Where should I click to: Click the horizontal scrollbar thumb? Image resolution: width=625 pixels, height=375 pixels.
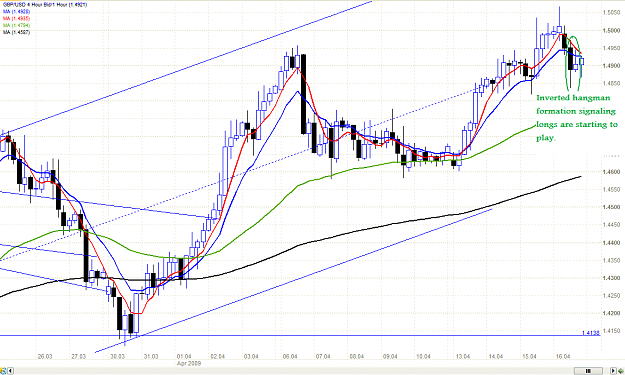coord(588,371)
